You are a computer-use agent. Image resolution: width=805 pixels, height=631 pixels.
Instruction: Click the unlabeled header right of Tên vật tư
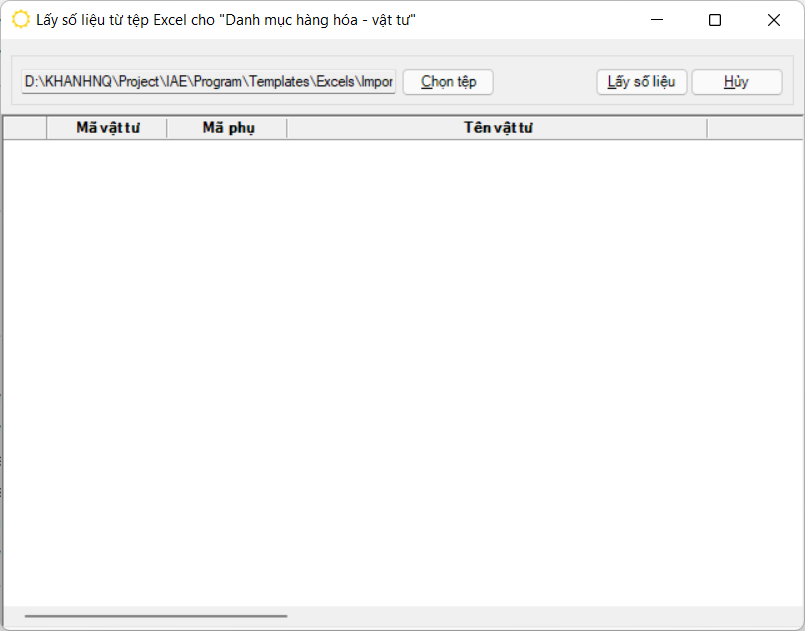tap(753, 128)
